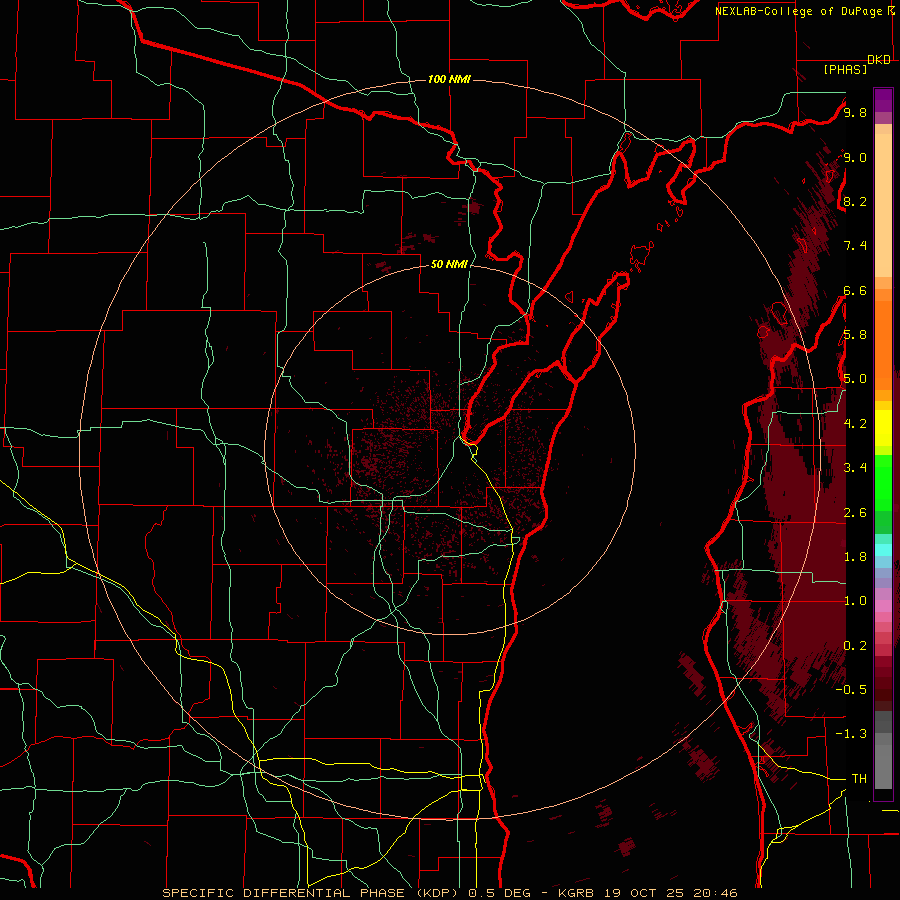This screenshot has width=900, height=900.
Task: Click the KGRB radar site identifier
Action: [x=576, y=893]
